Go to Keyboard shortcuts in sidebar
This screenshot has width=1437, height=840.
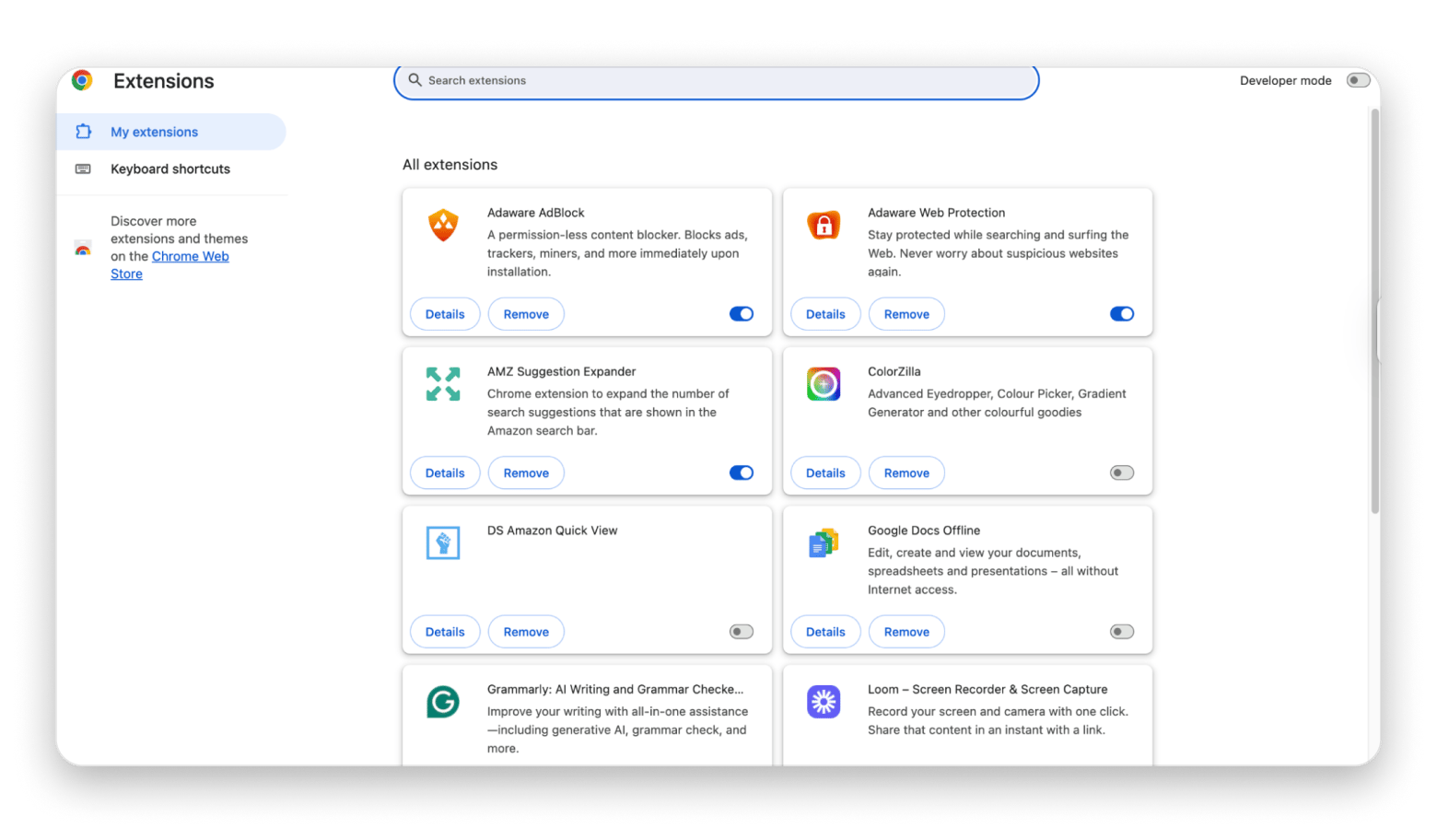click(x=169, y=169)
